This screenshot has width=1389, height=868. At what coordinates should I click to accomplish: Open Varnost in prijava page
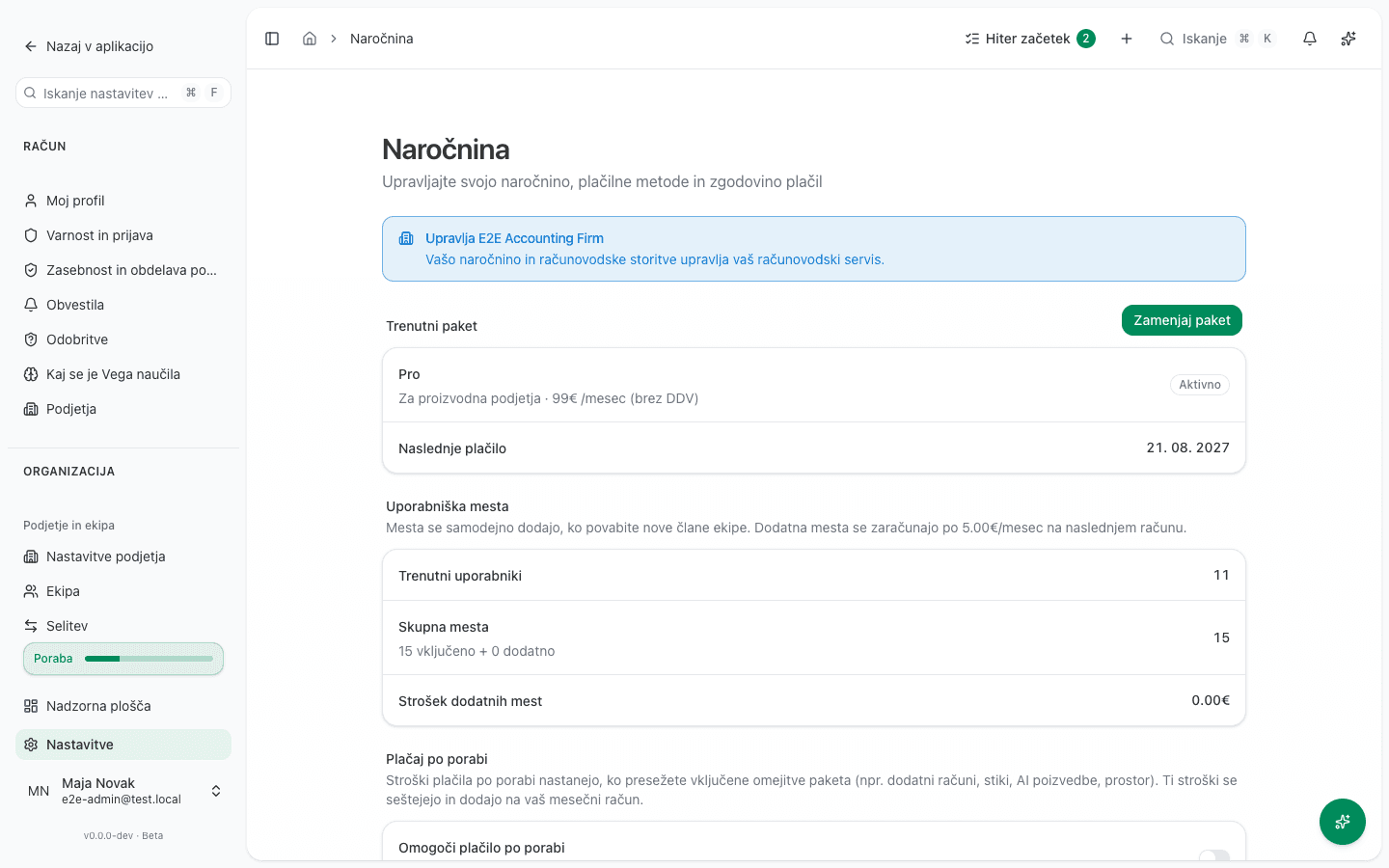point(123,235)
